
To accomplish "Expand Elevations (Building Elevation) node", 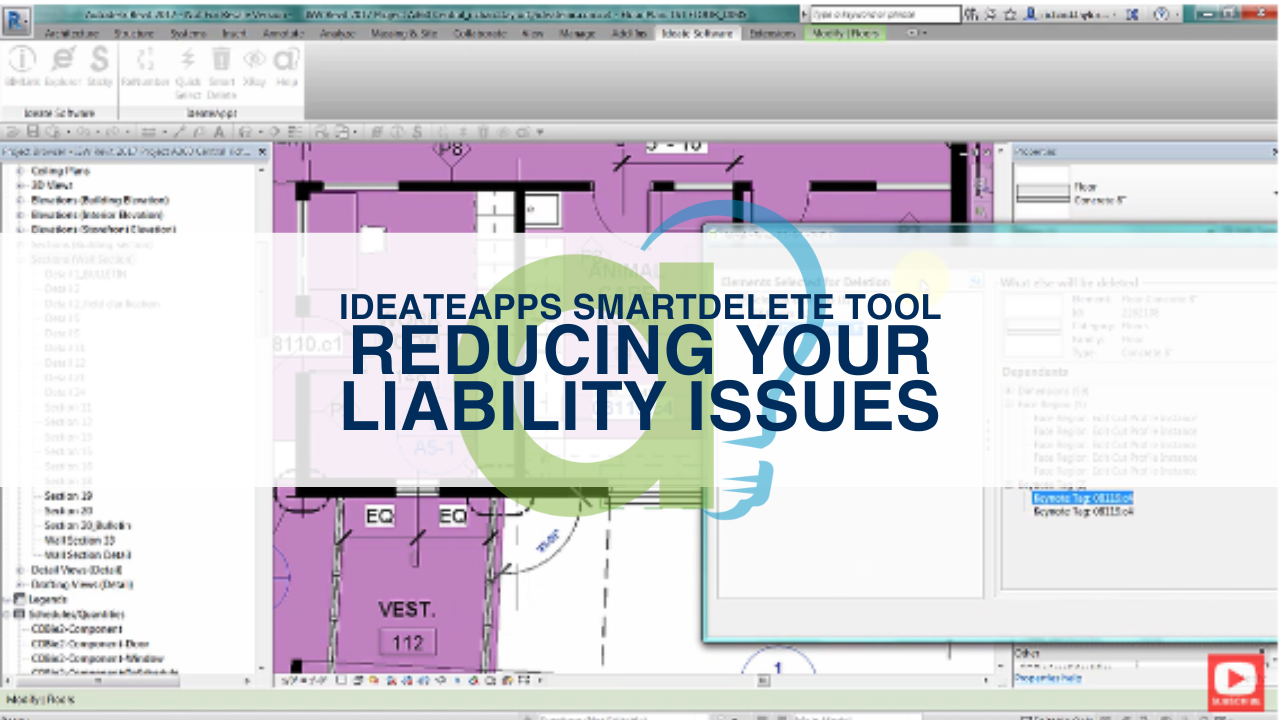I will 21,200.
